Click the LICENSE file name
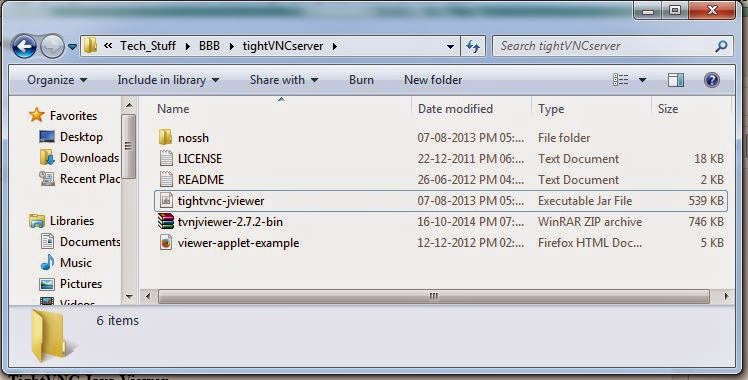 (200, 158)
